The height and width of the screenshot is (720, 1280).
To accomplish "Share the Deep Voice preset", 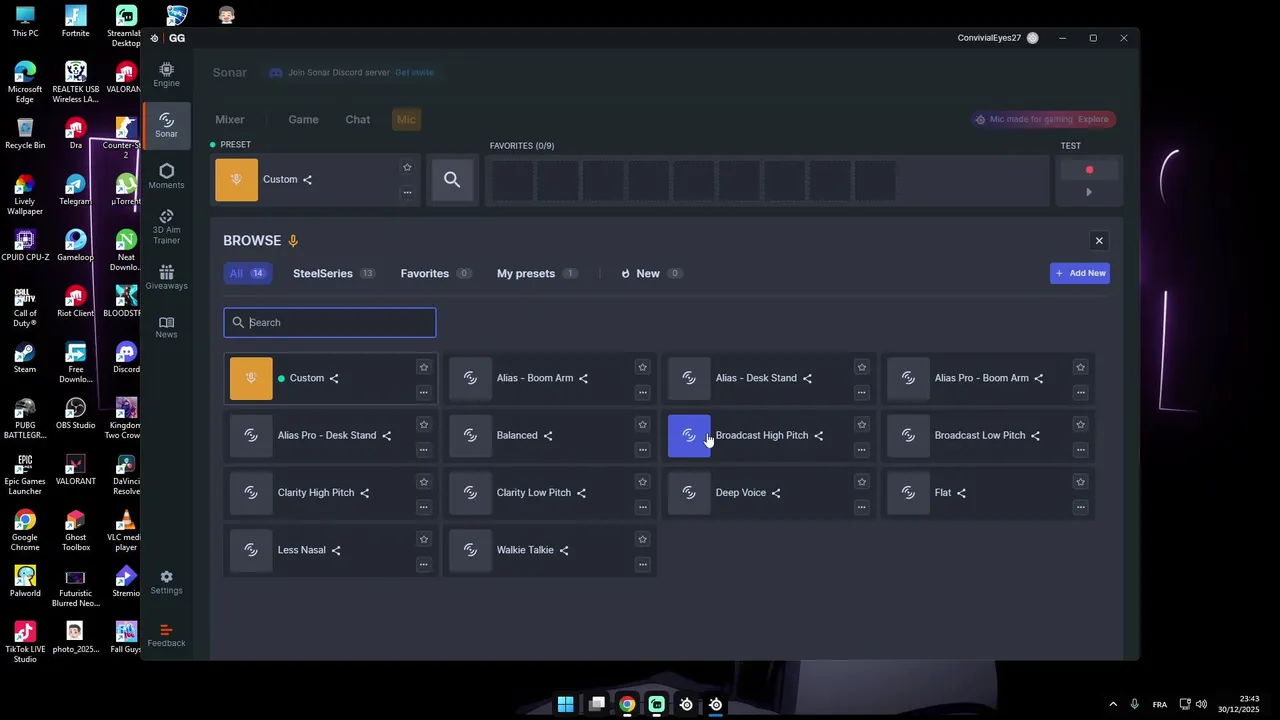I will tap(775, 493).
